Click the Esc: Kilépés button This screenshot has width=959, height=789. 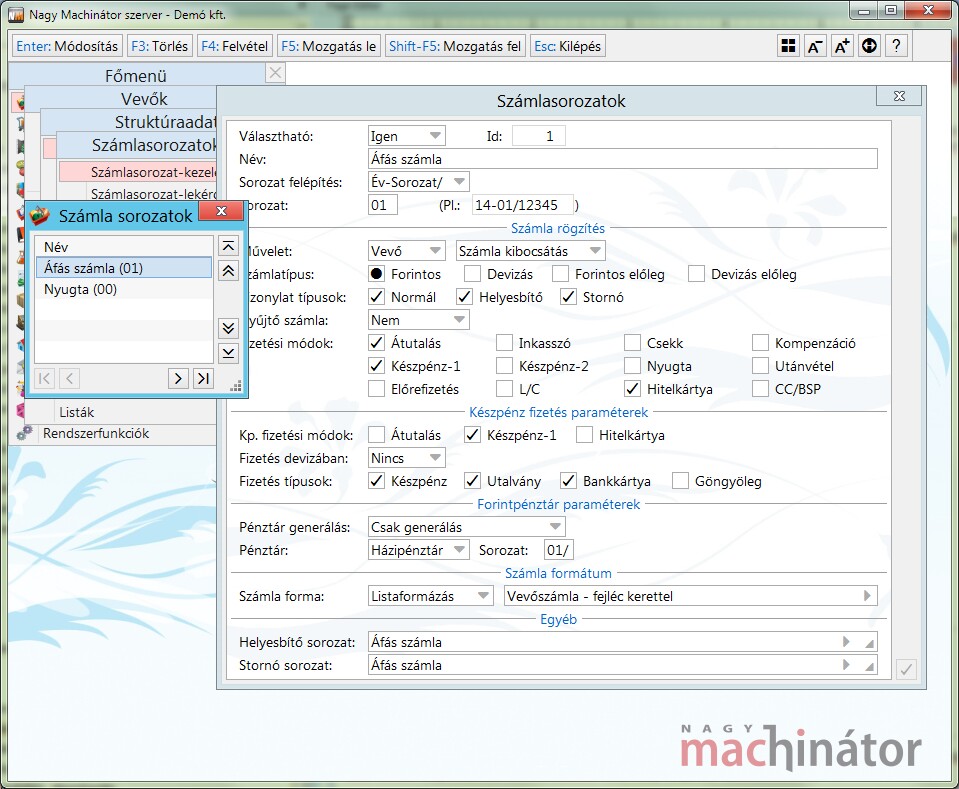[567, 46]
